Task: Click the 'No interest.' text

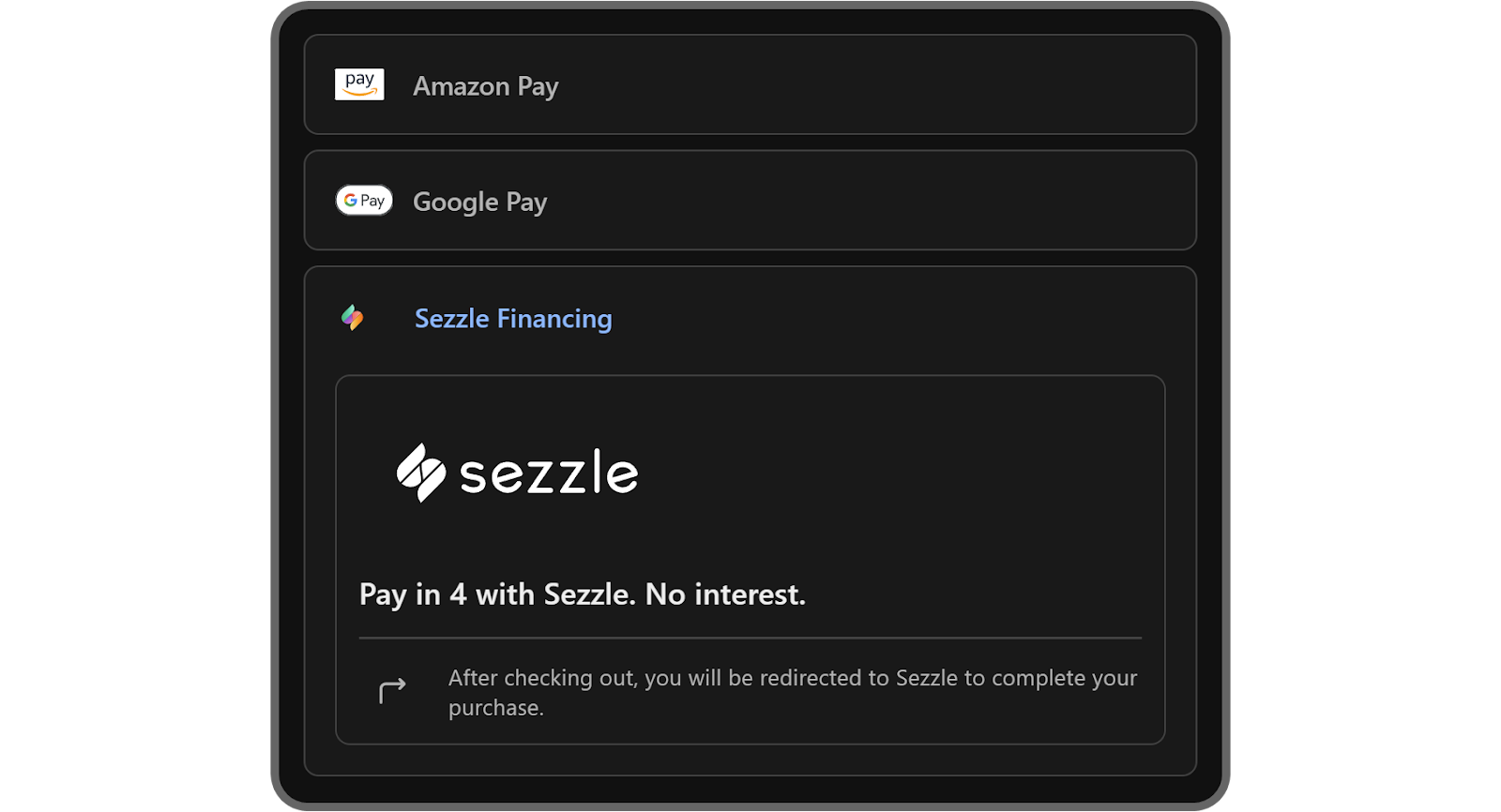Action: pos(725,594)
